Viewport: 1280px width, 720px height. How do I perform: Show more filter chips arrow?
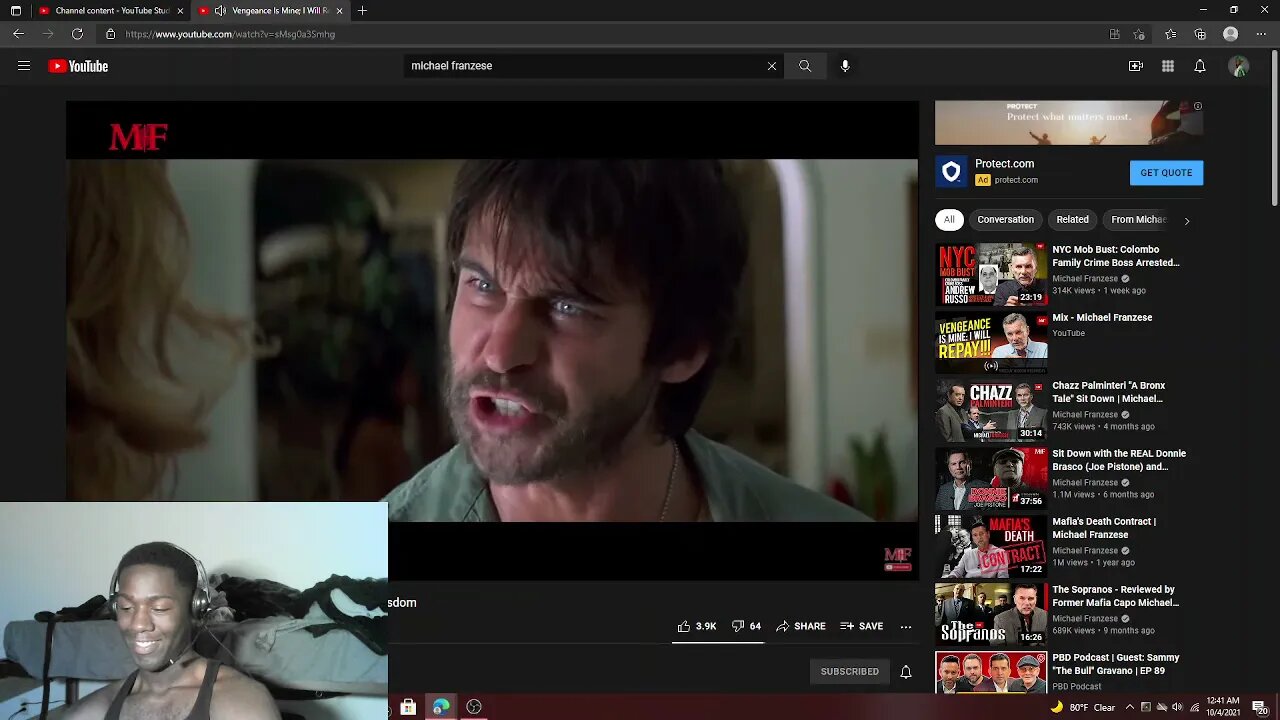[1187, 220]
